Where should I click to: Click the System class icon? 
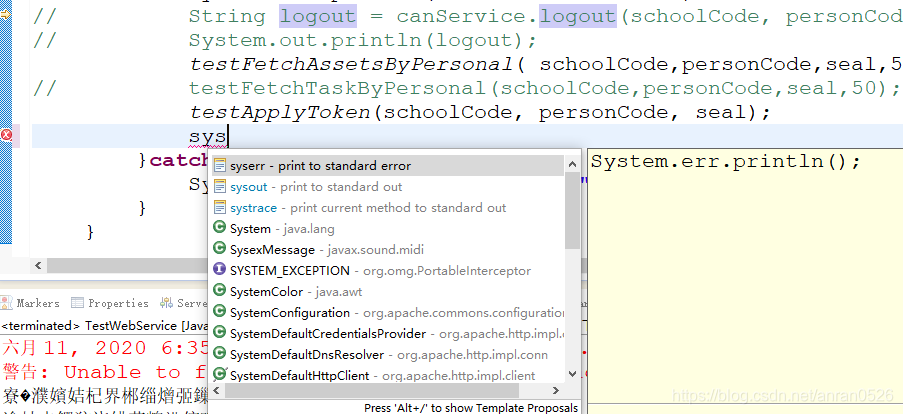coord(219,227)
